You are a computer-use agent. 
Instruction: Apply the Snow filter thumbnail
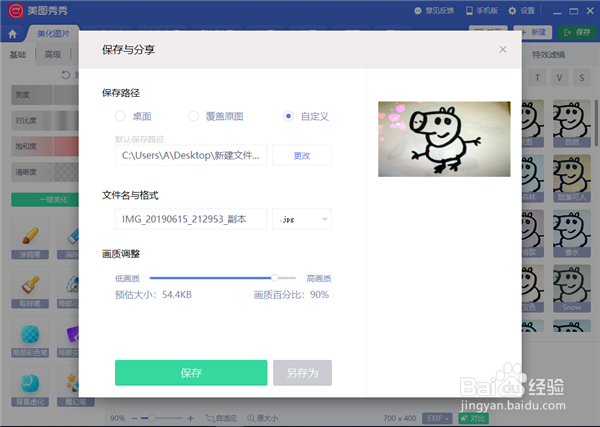pos(572,288)
